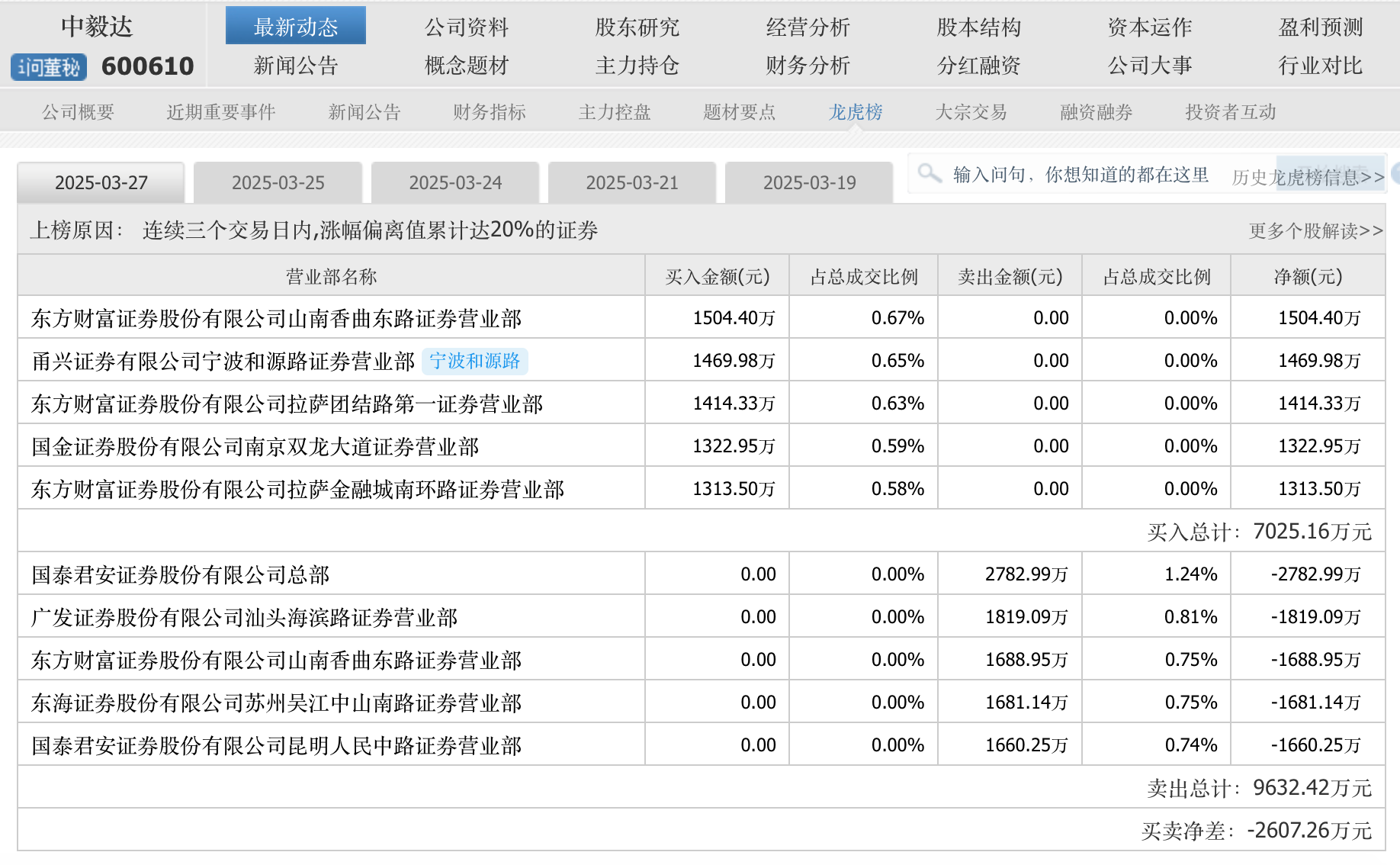Open the 大宗交易 sub-navigation tab
This screenshot has height=865, width=1400.
[971, 112]
